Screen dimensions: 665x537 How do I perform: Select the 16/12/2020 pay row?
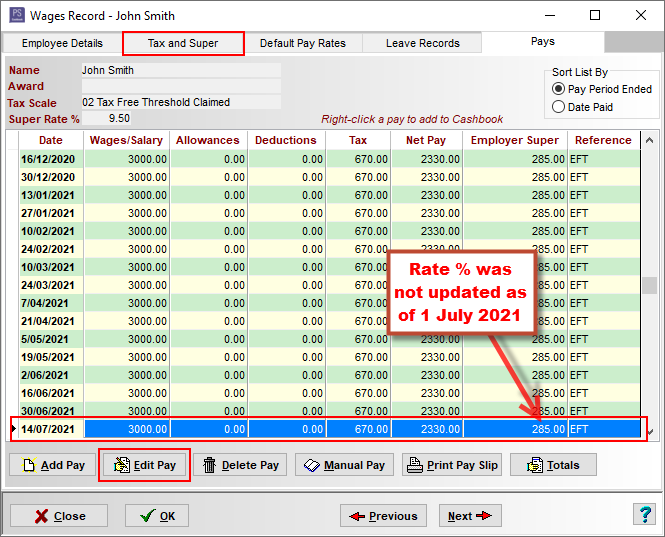[330, 159]
